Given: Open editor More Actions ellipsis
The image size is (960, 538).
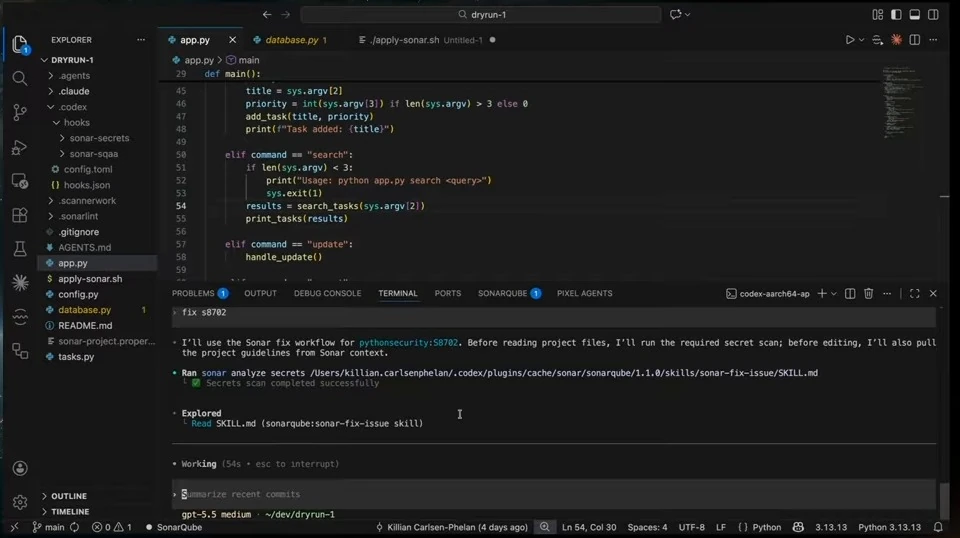Looking at the screenshot, I should [933, 40].
